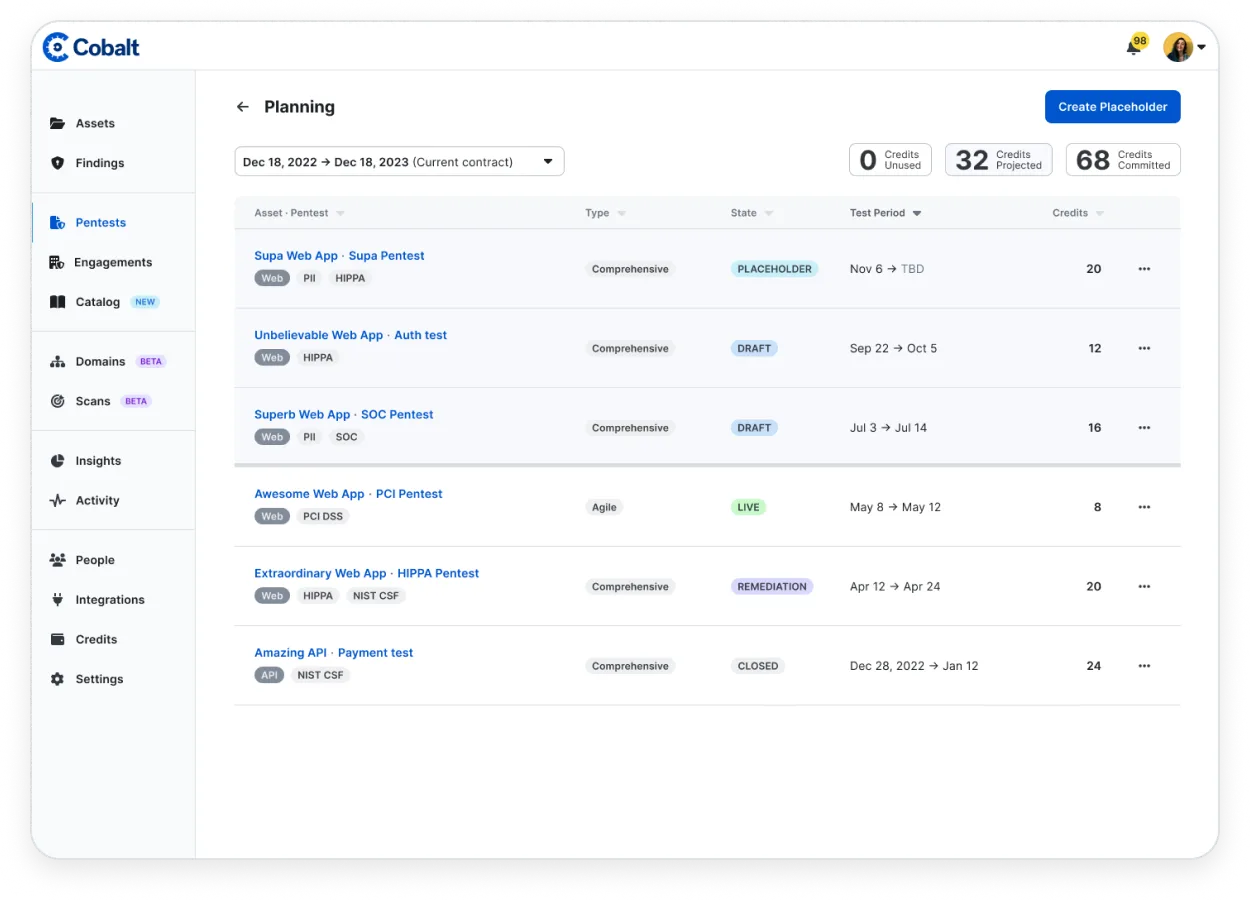Image resolution: width=1250 pixels, height=900 pixels.
Task: Click the Scans radar icon
Action: [57, 401]
